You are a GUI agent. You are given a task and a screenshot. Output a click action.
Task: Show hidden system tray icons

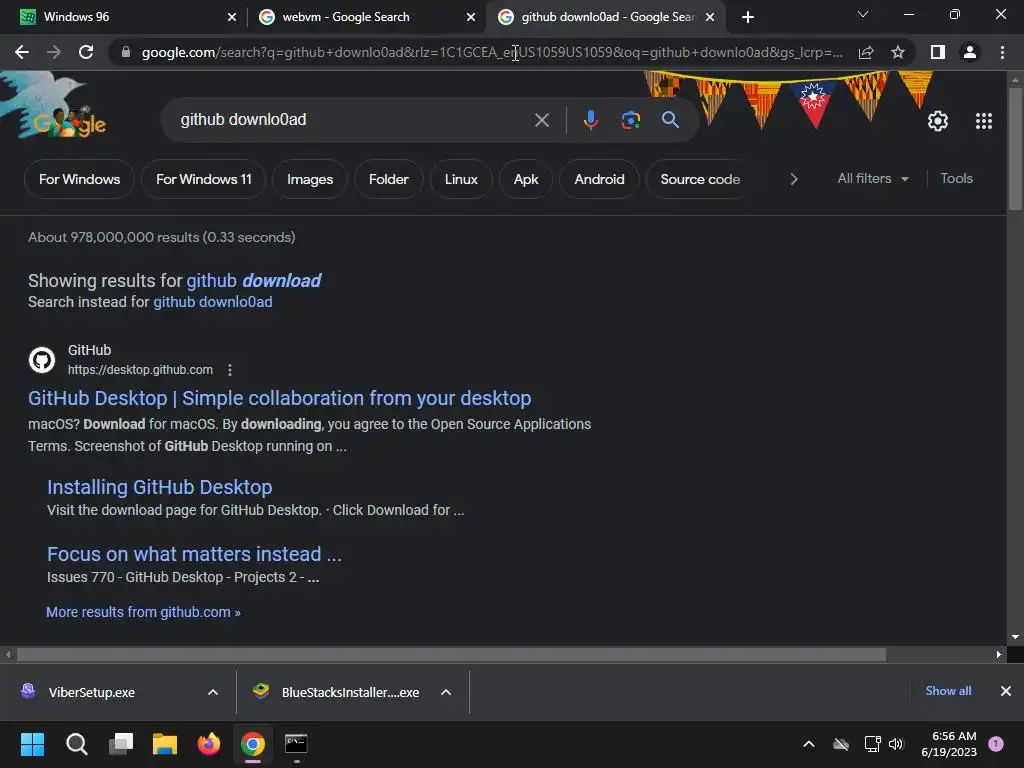[808, 744]
